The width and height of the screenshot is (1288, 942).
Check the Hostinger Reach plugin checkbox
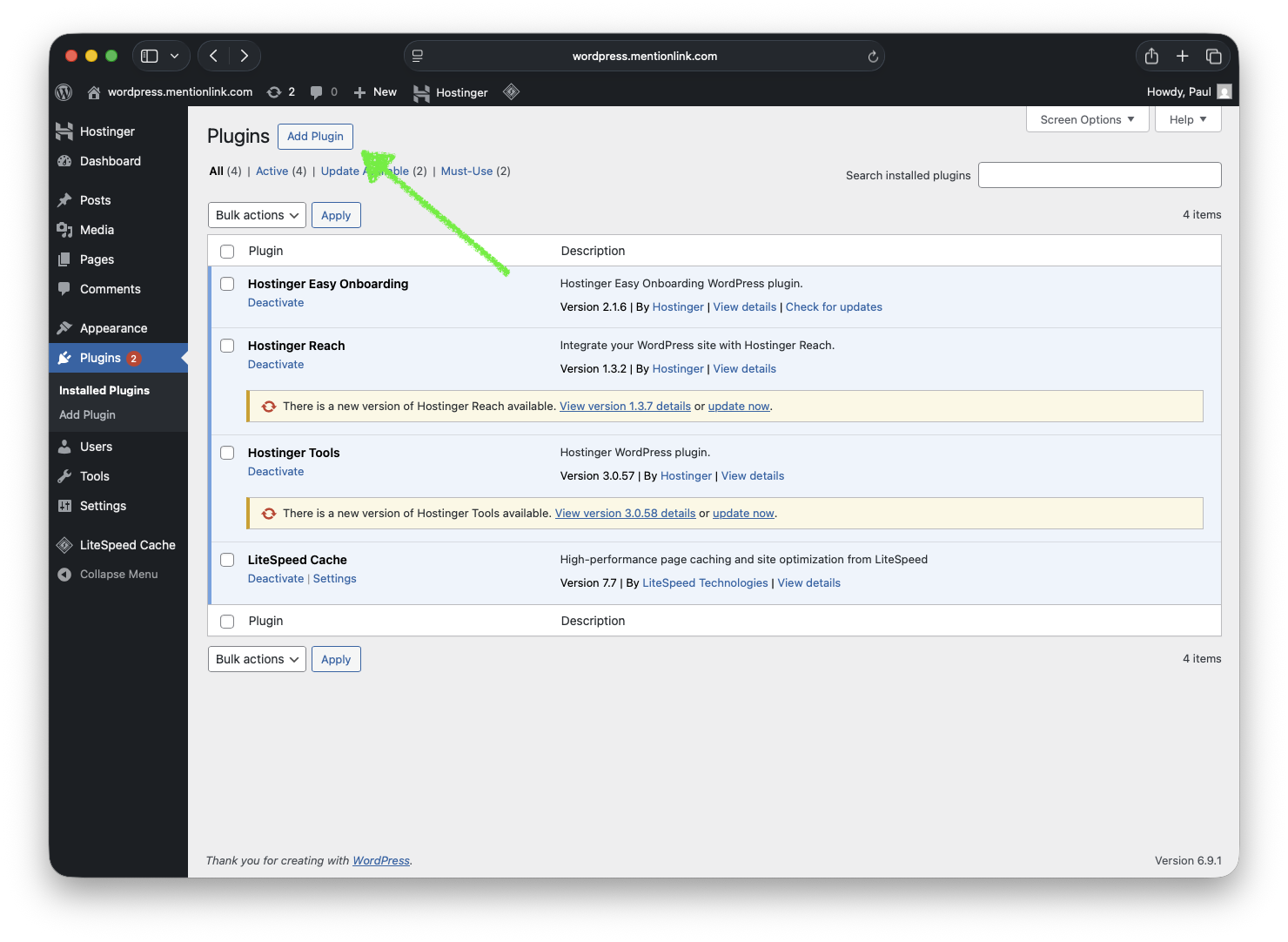(x=227, y=345)
